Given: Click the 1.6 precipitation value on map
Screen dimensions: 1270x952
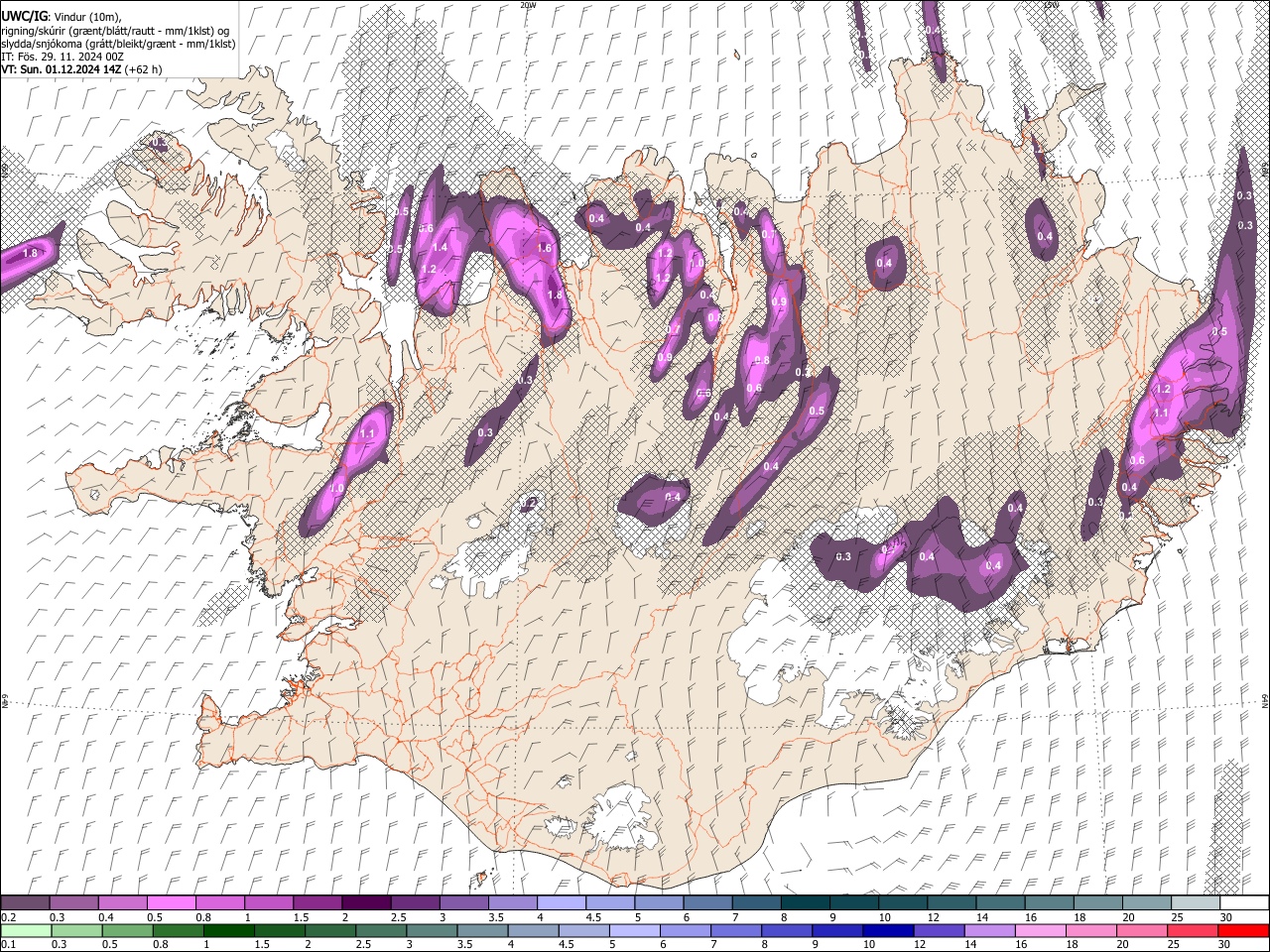Looking at the screenshot, I should point(544,248).
